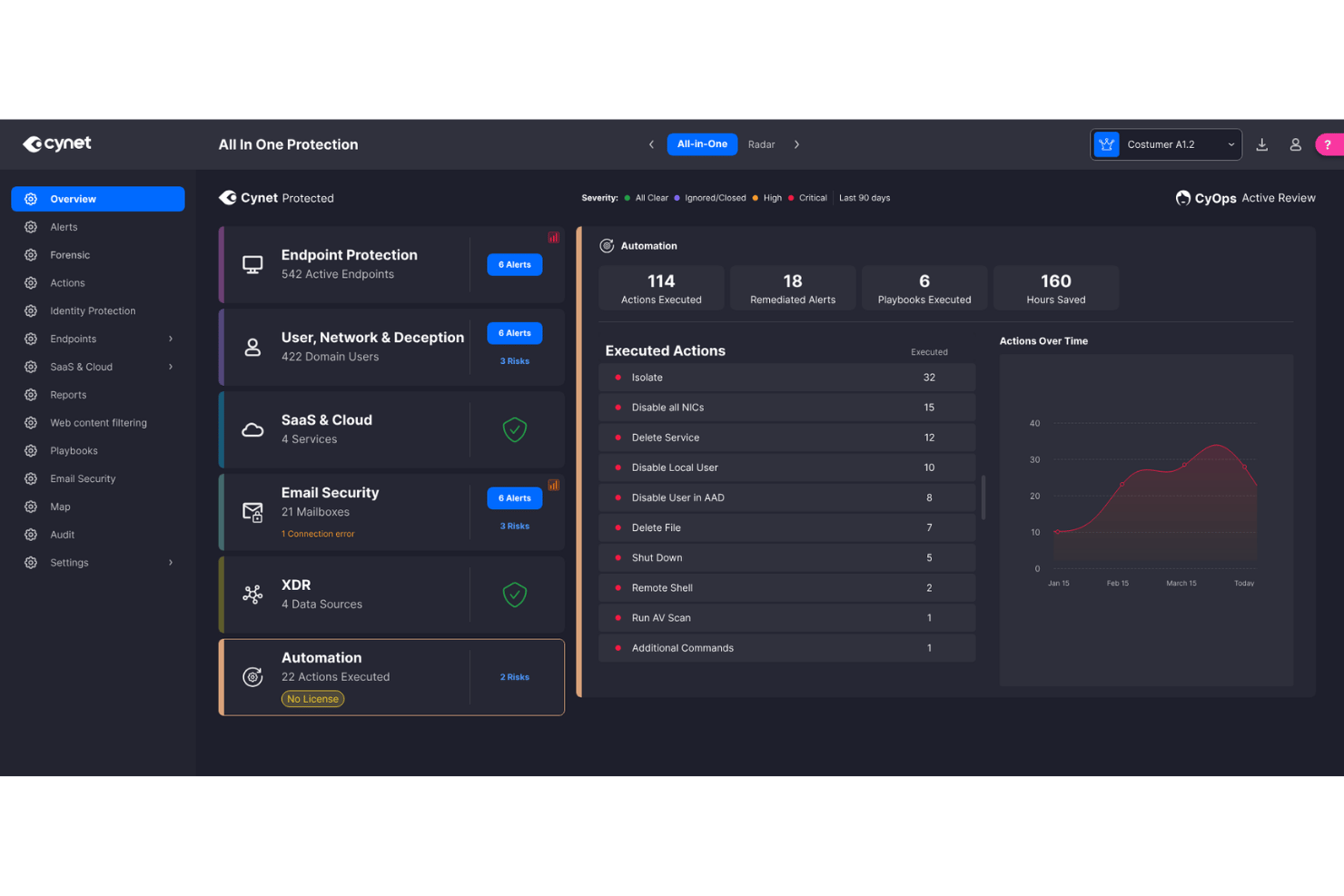Viewport: 1344px width, 896px height.
Task: Click the Run AV Scan row
Action: pyautogui.click(x=787, y=618)
